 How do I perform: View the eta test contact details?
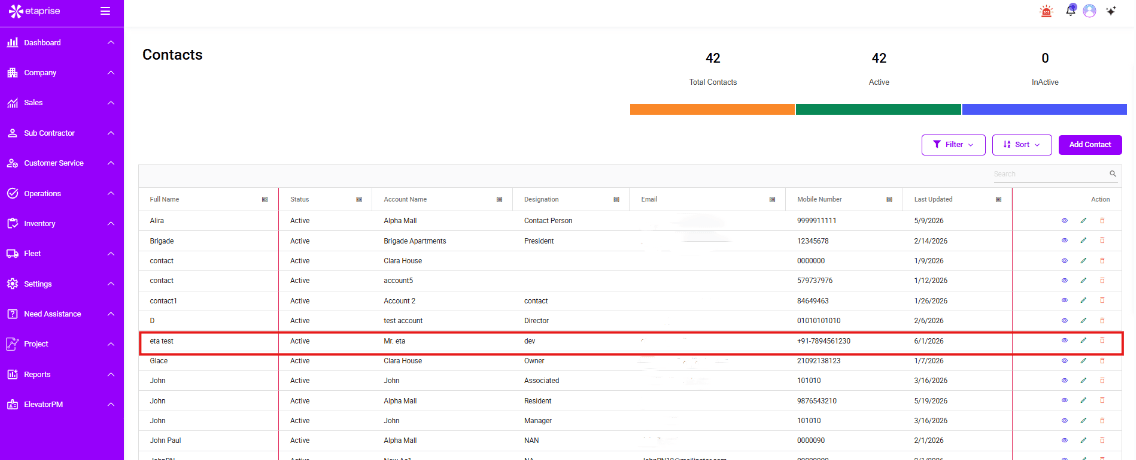pyautogui.click(x=1064, y=340)
